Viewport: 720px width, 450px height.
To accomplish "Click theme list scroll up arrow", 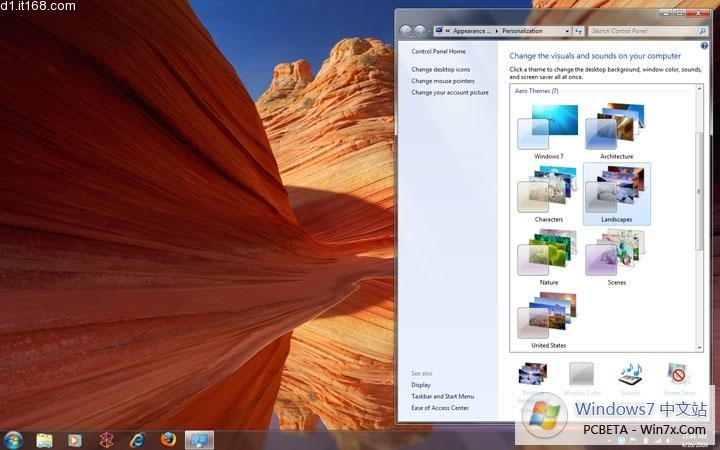I will (x=699, y=89).
